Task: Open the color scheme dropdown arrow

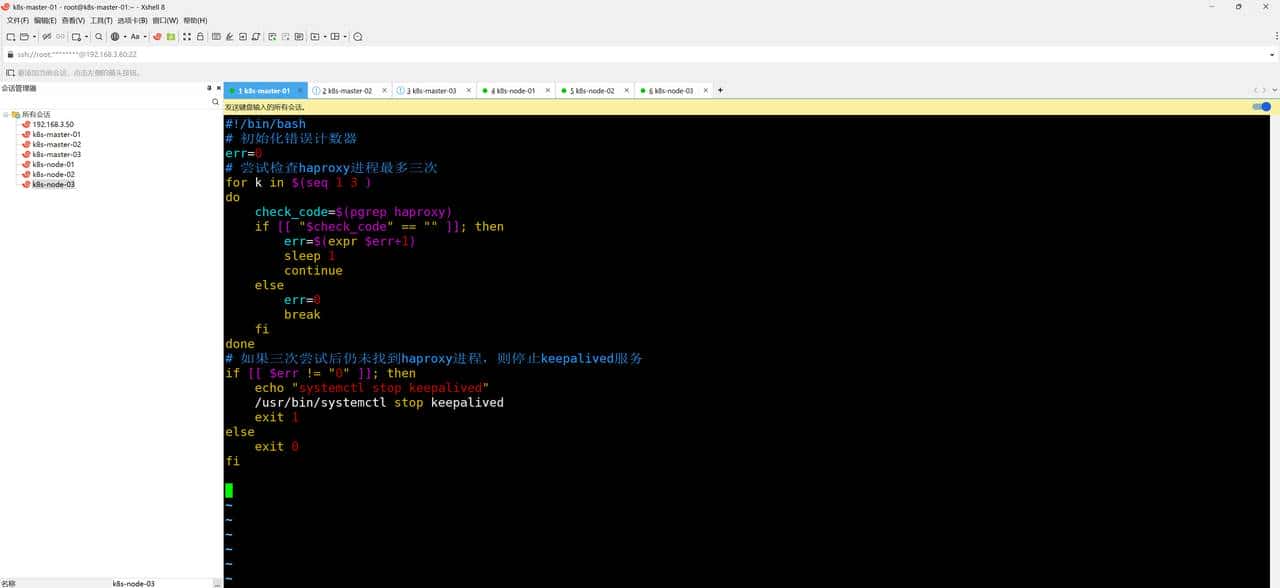Action: [124, 36]
